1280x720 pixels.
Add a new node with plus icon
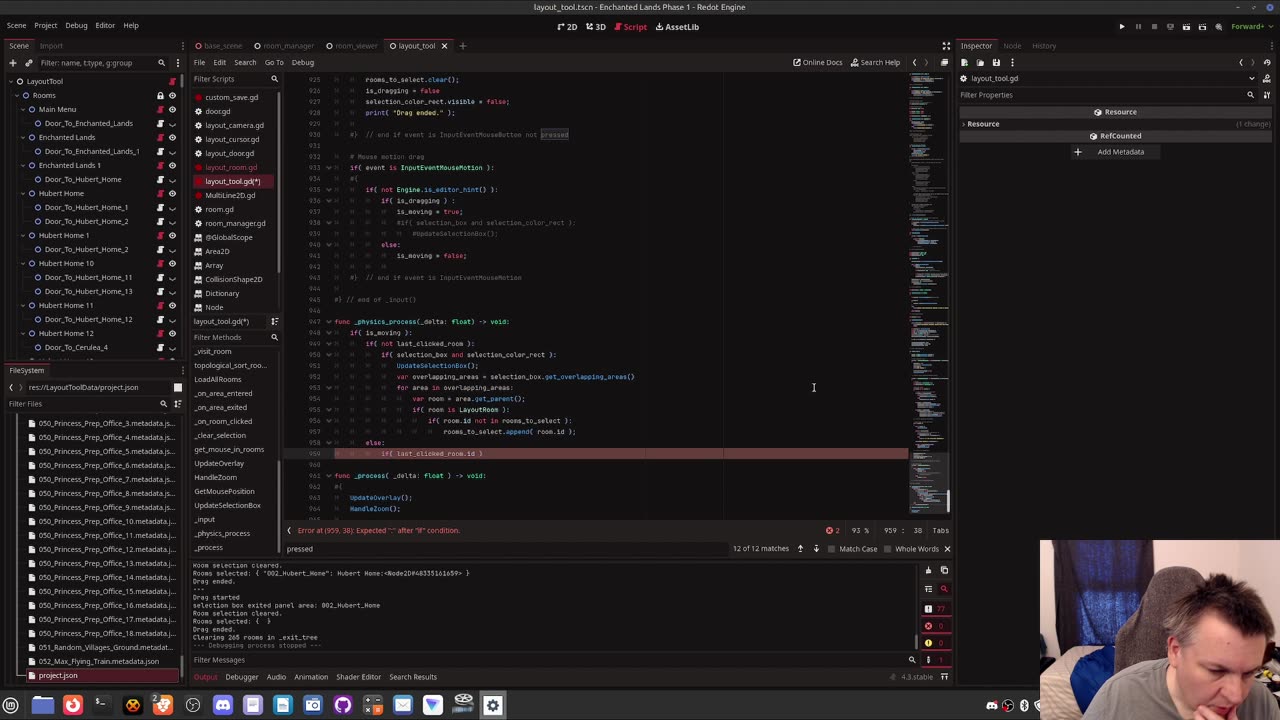pos(11,63)
